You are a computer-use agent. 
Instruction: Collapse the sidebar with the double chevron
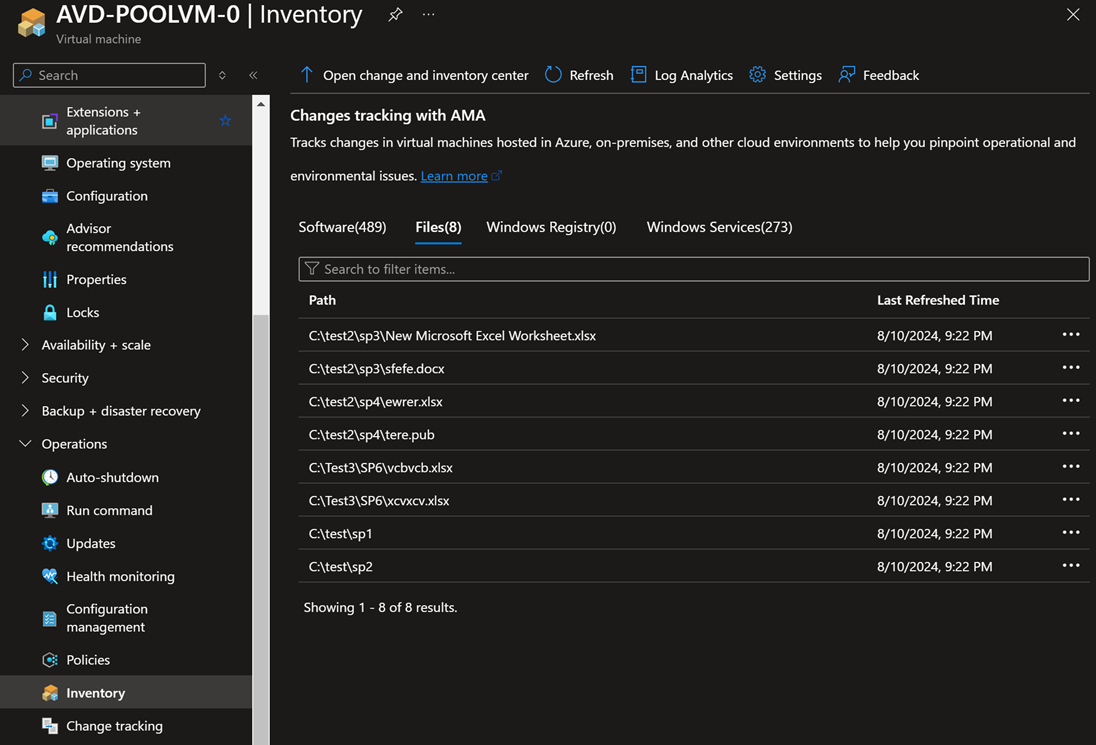click(253, 75)
